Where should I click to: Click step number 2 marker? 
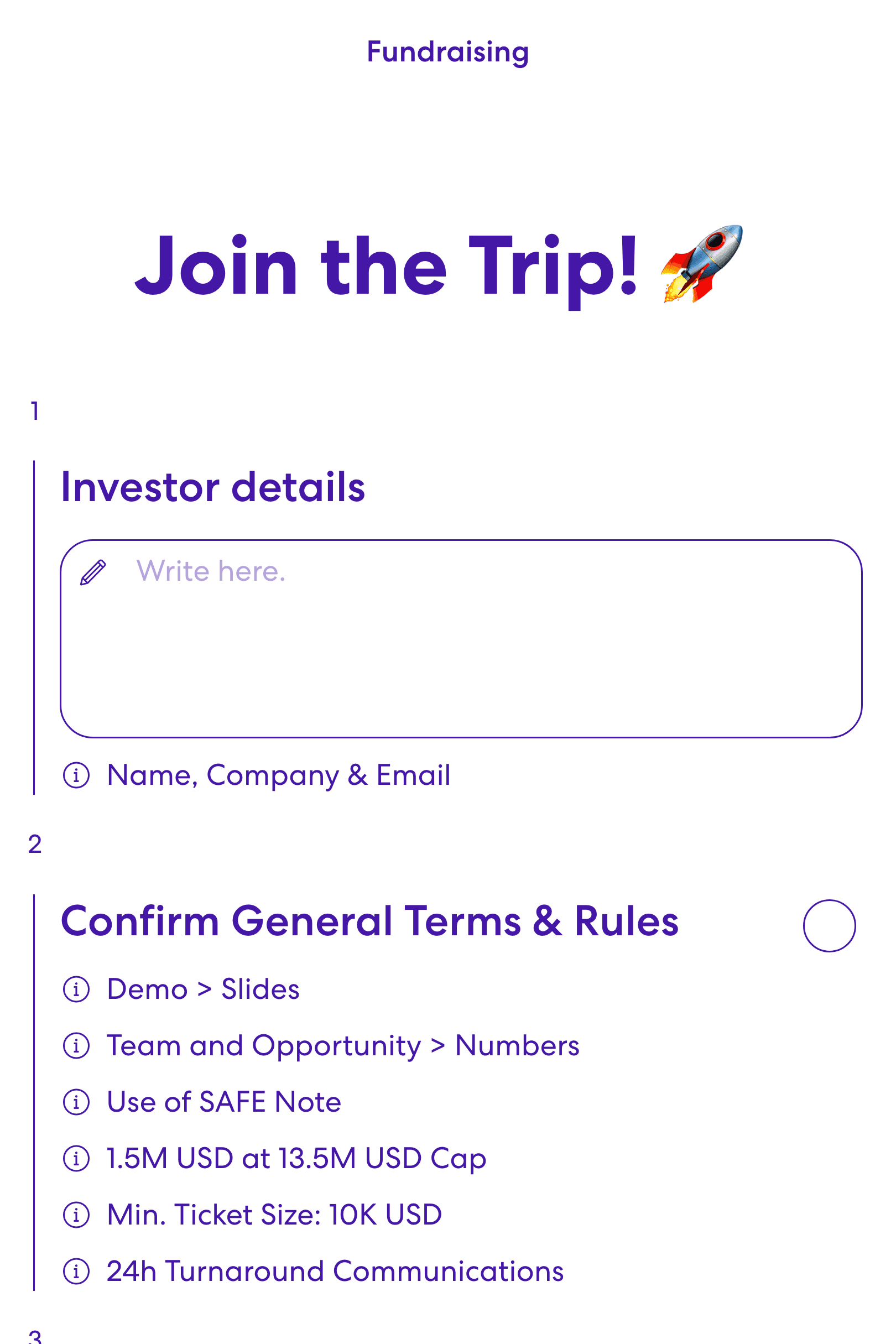[35, 844]
